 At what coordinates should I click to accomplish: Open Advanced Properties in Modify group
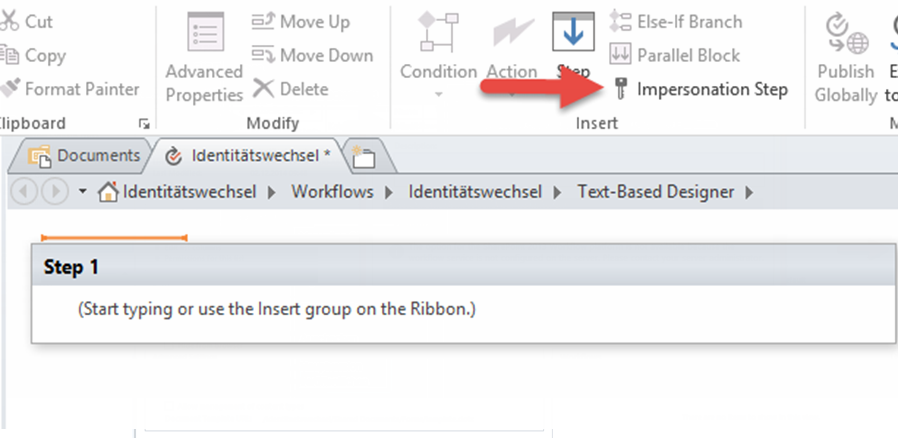[x=204, y=57]
